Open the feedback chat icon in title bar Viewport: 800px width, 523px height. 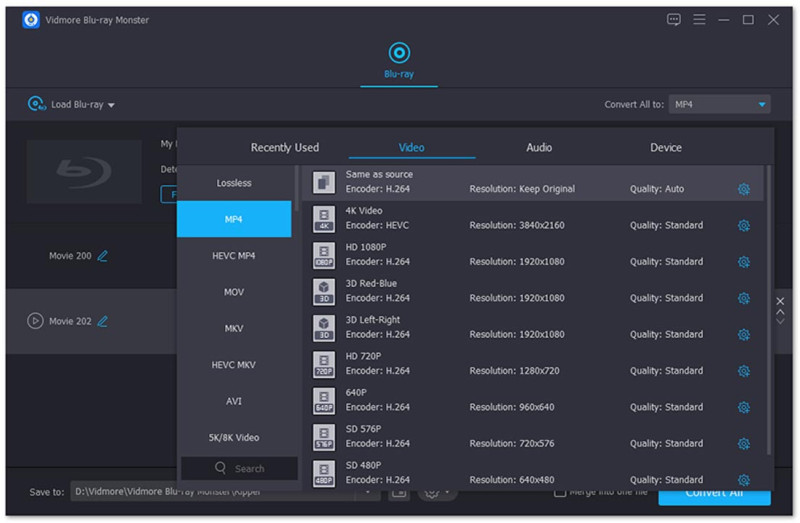[x=674, y=20]
